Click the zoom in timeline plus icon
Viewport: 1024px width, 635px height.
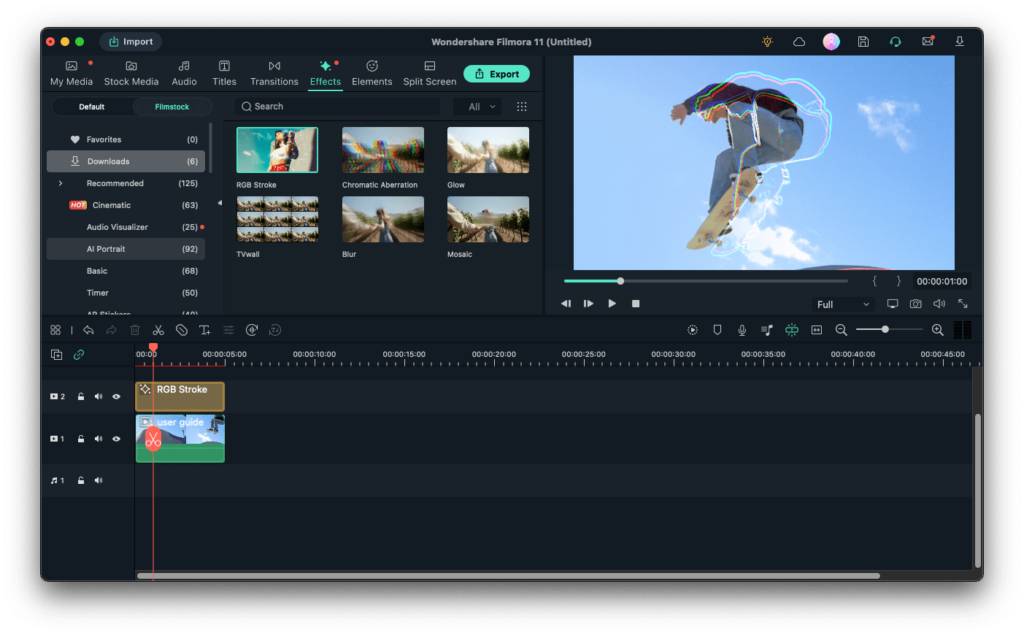937,330
